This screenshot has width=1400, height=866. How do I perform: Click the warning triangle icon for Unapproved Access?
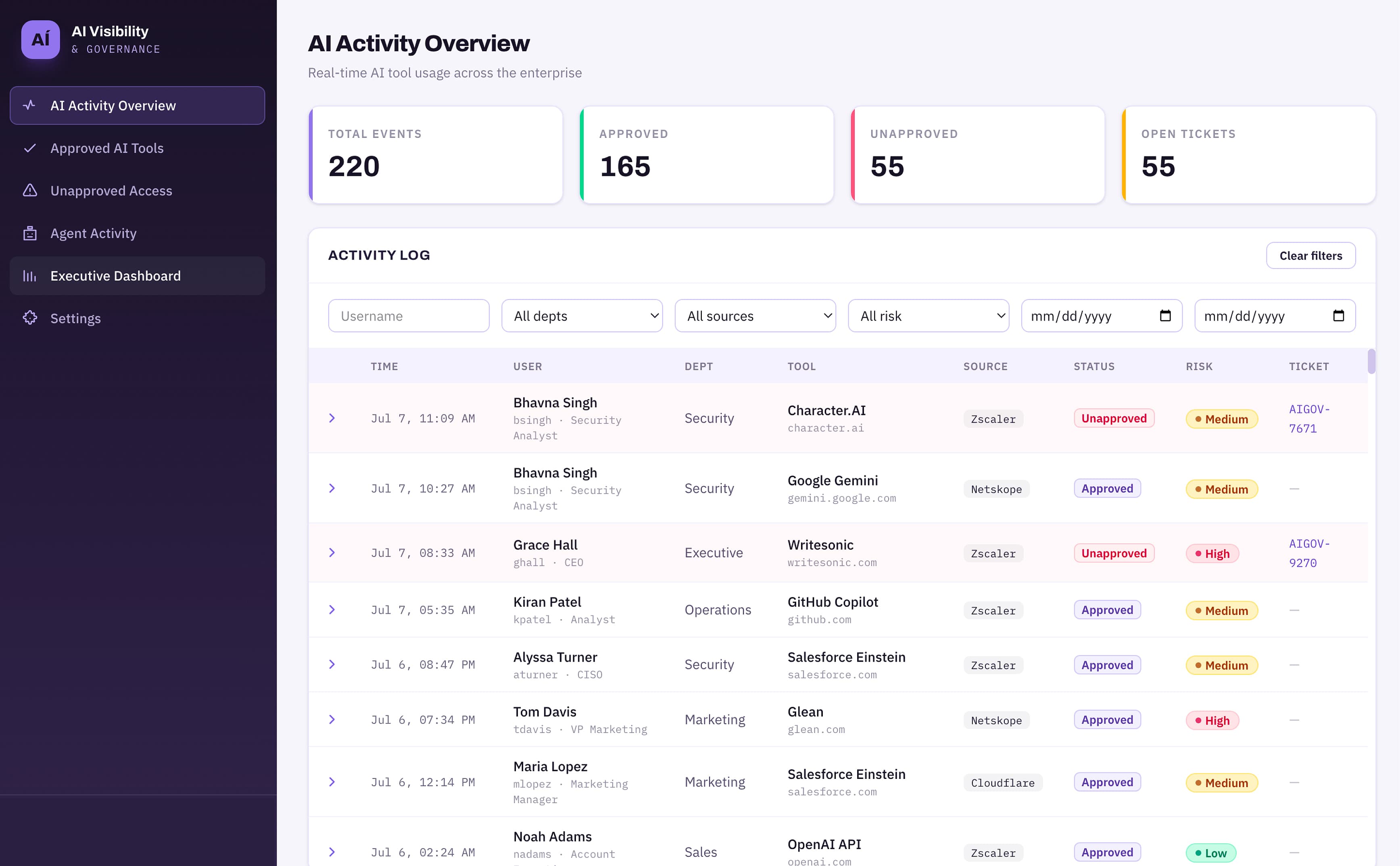30,190
